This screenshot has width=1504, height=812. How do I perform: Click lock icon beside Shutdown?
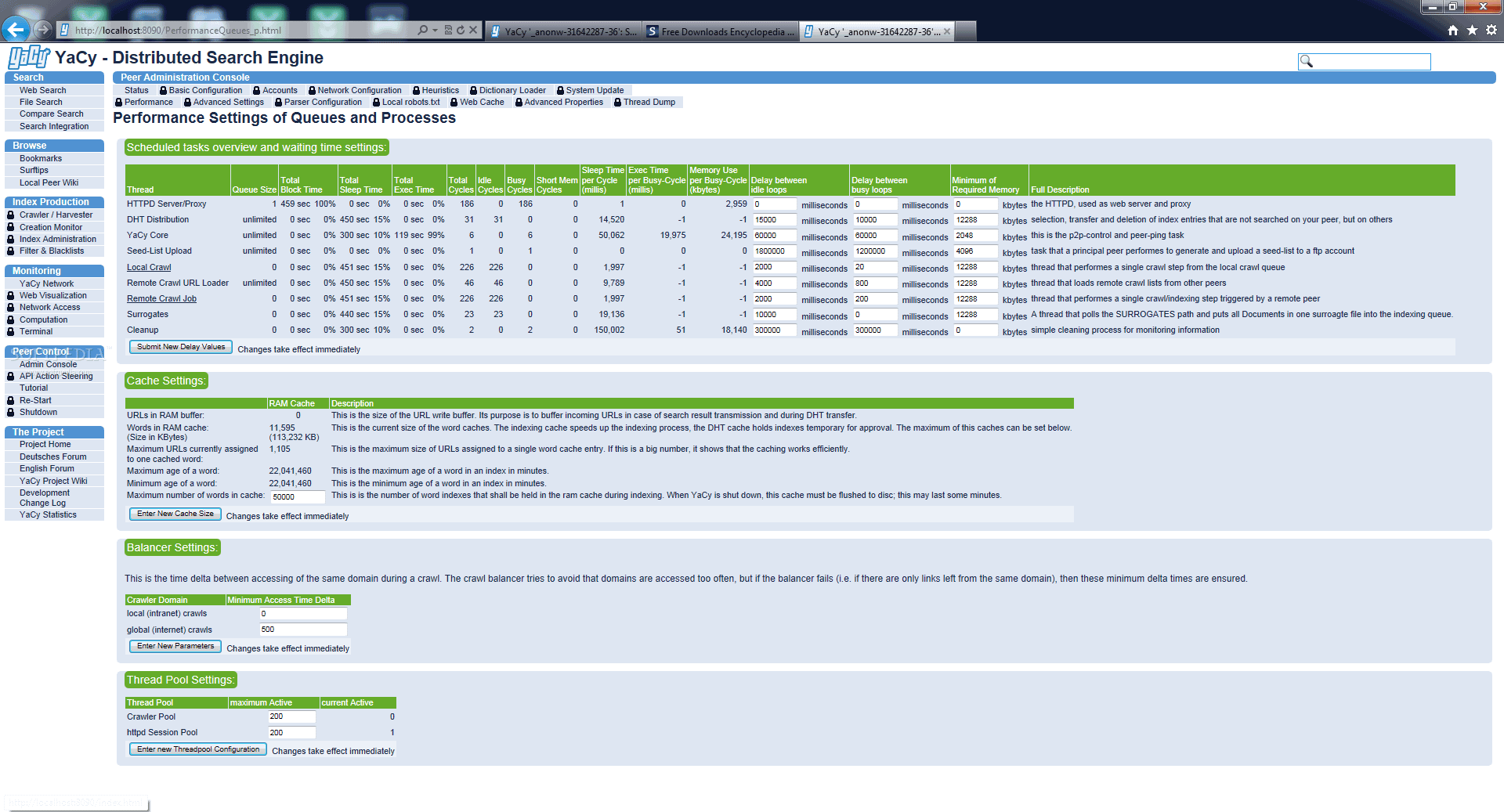[11, 413]
